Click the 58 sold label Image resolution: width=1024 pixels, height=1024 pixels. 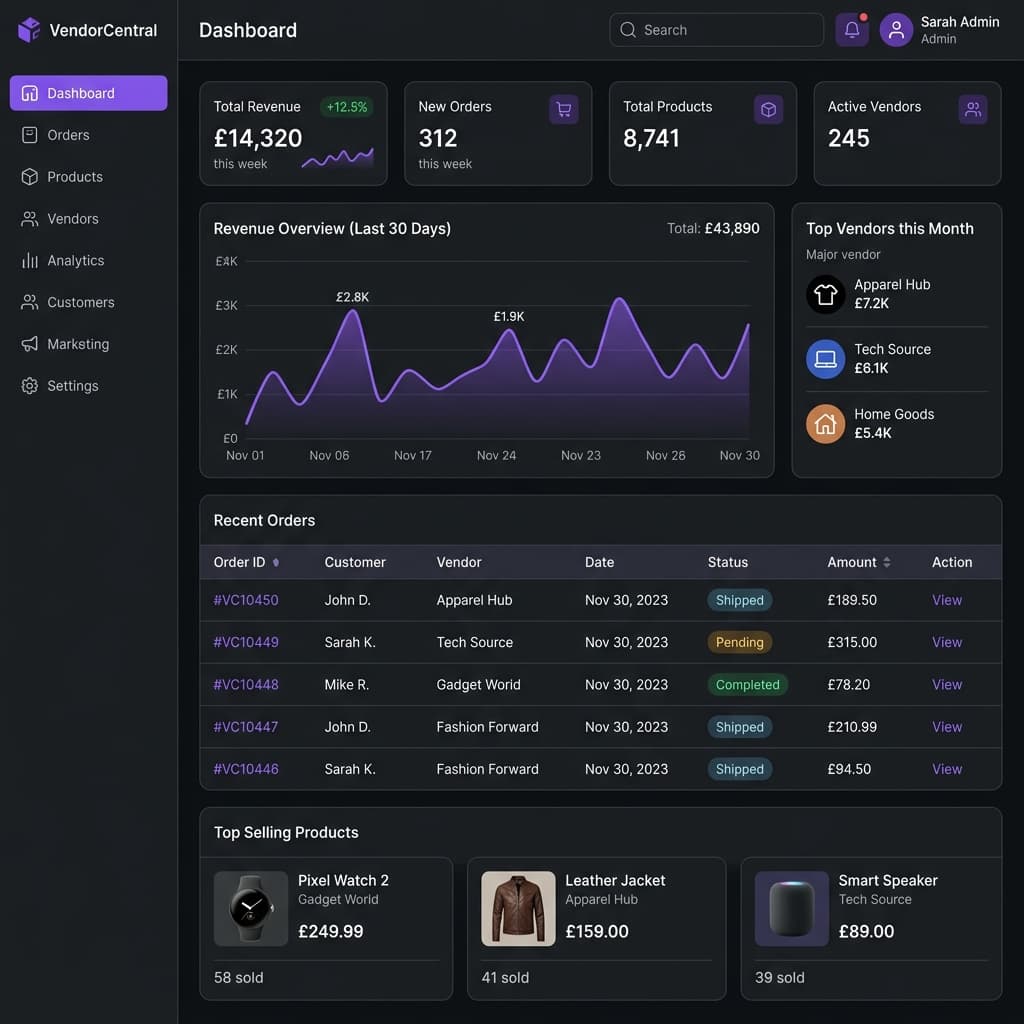[x=238, y=978]
